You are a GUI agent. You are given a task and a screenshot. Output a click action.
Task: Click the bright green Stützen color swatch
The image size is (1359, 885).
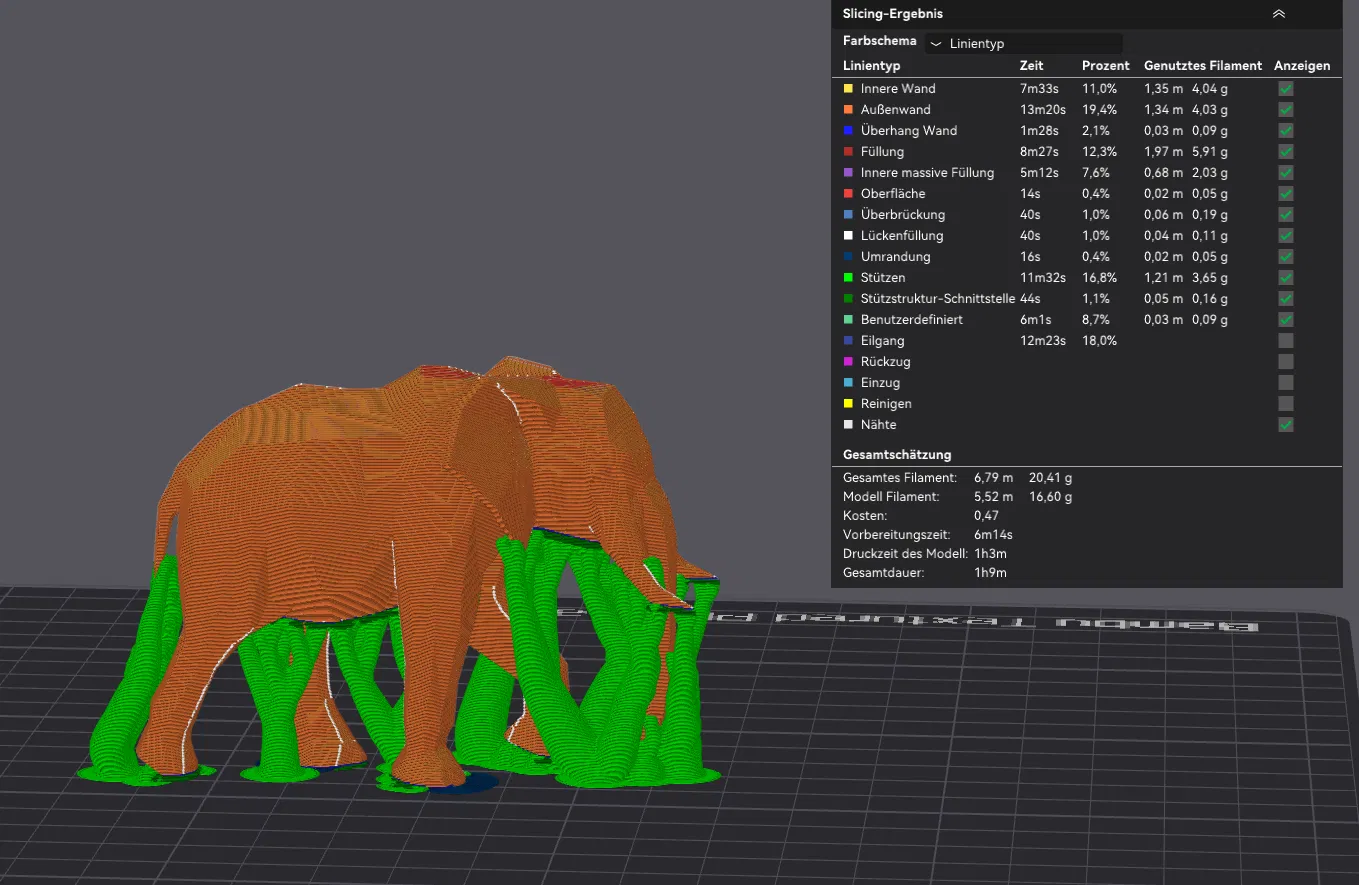coord(848,278)
